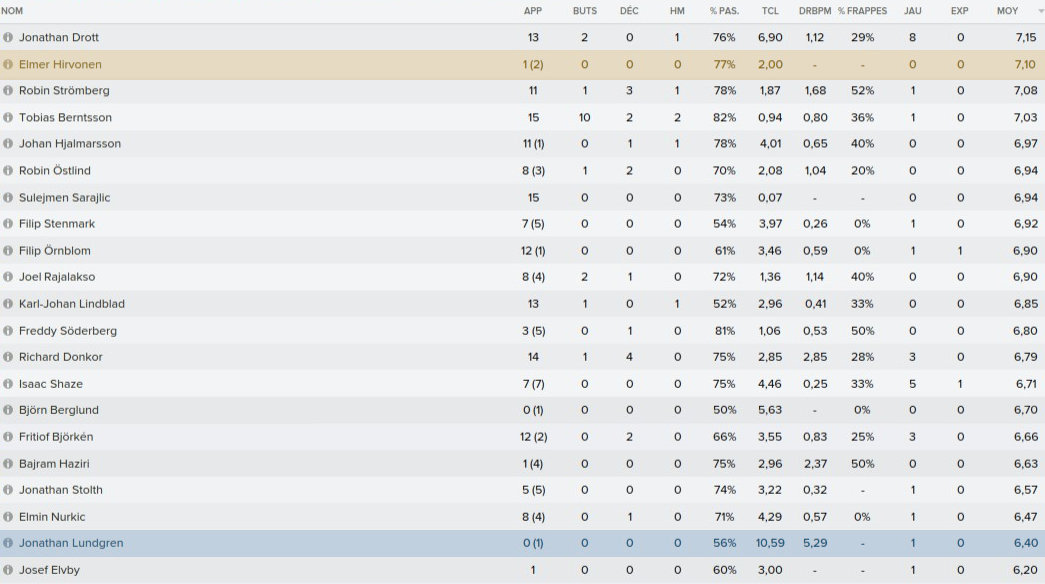The width and height of the screenshot is (1045, 584).
Task: Open info icon for Sulejmen Sarajlic
Action: coord(8,197)
